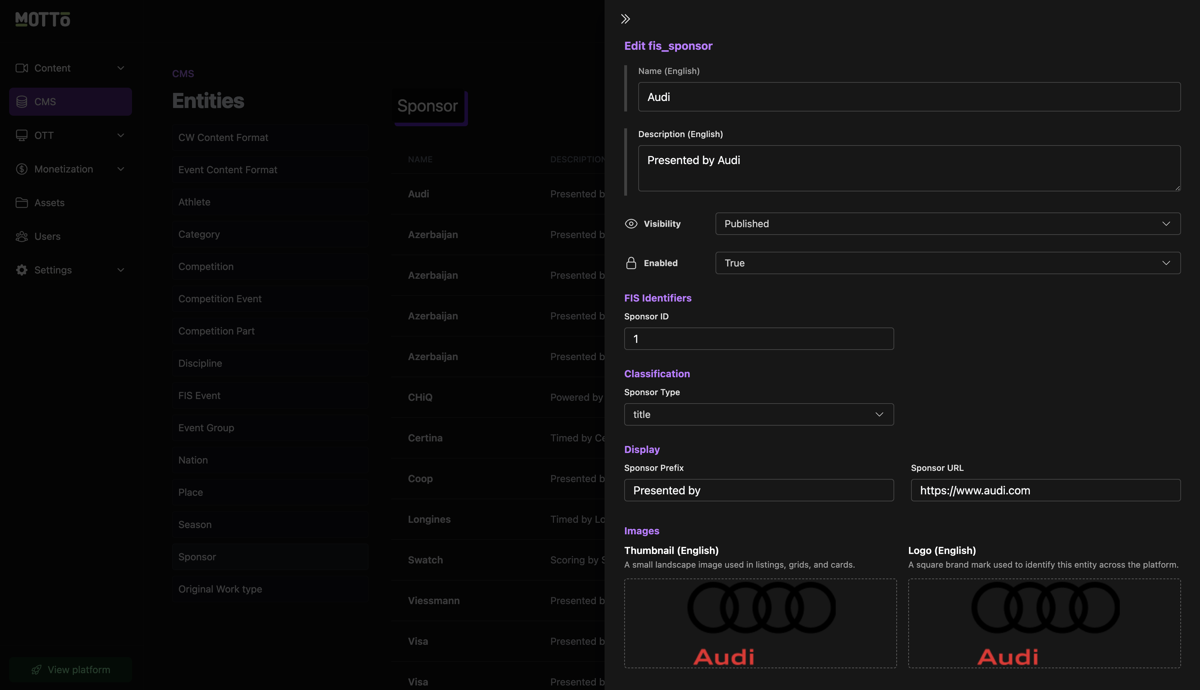Open the Longines sponsor row

[500, 519]
